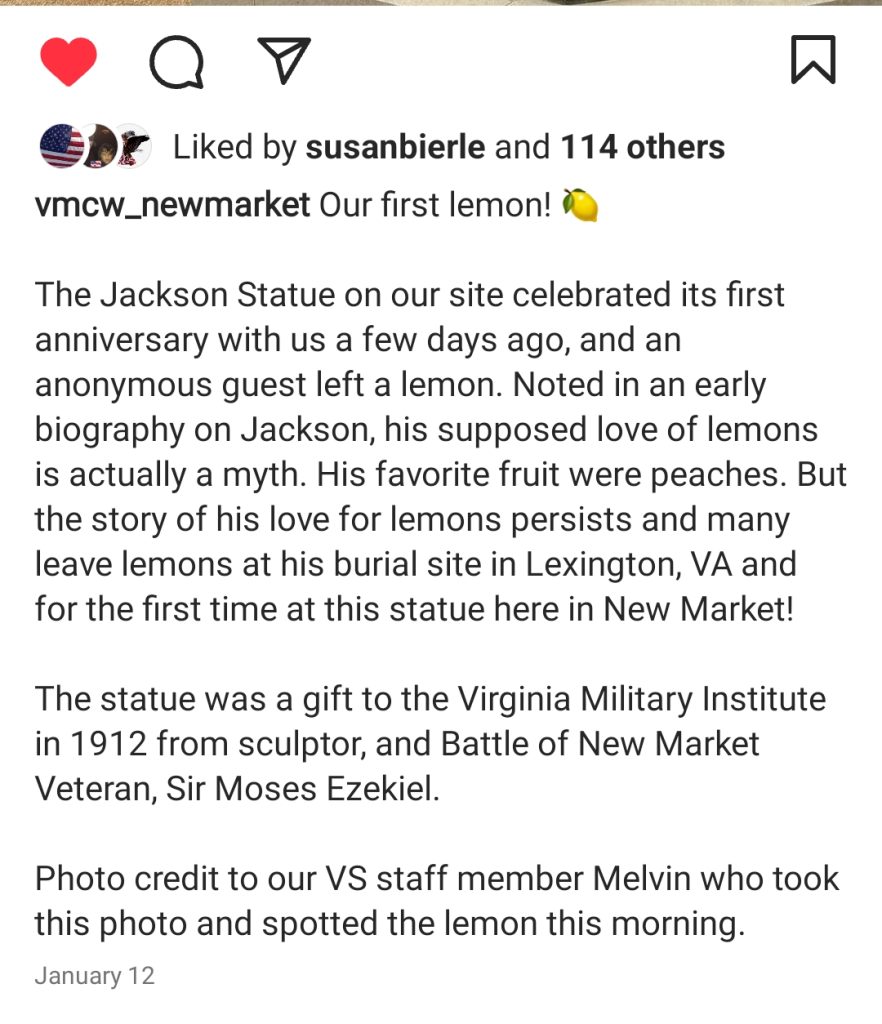The width and height of the screenshot is (882, 1024).
Task: Open susanbierle's profile
Action: coord(395,147)
